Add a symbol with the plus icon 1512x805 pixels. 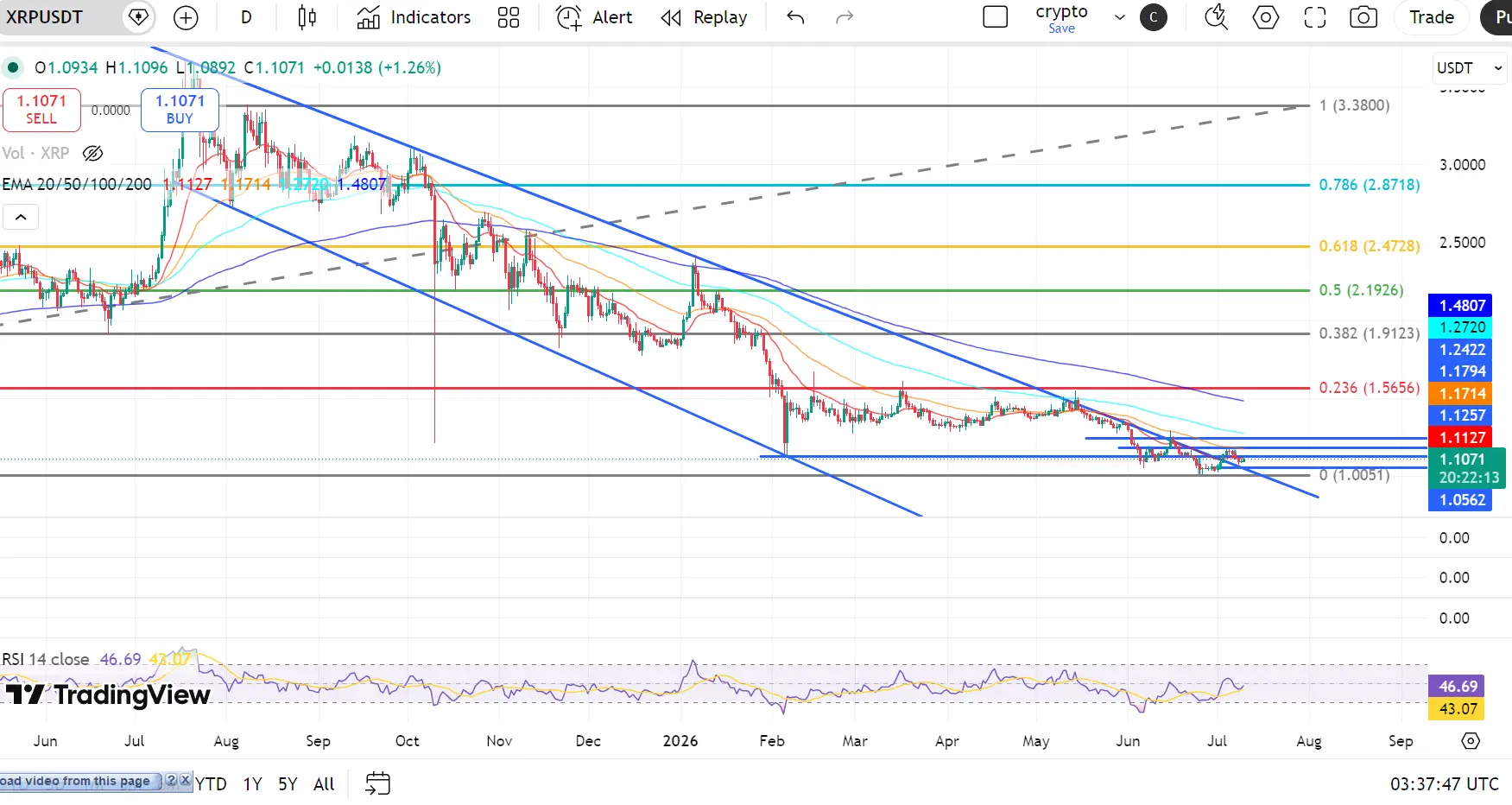pyautogui.click(x=186, y=17)
